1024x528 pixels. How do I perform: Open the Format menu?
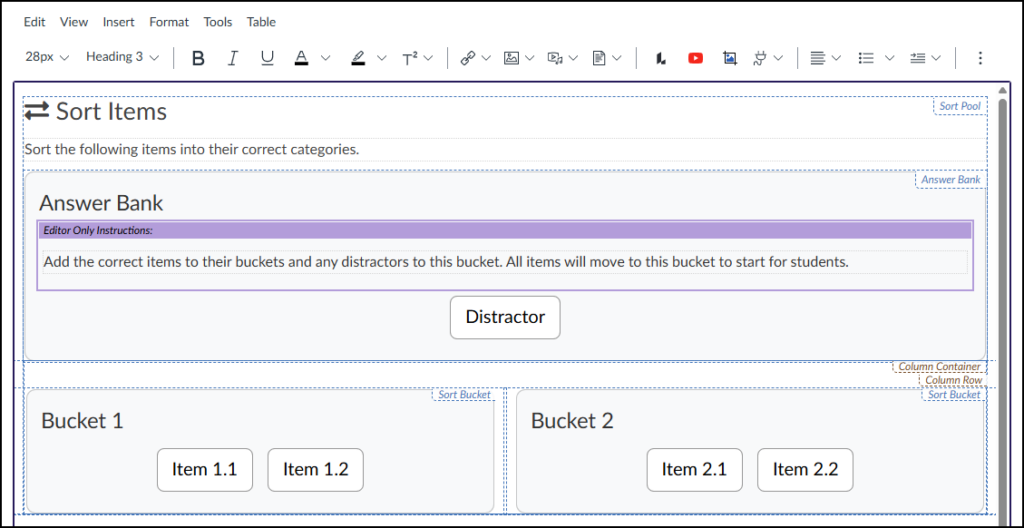169,22
